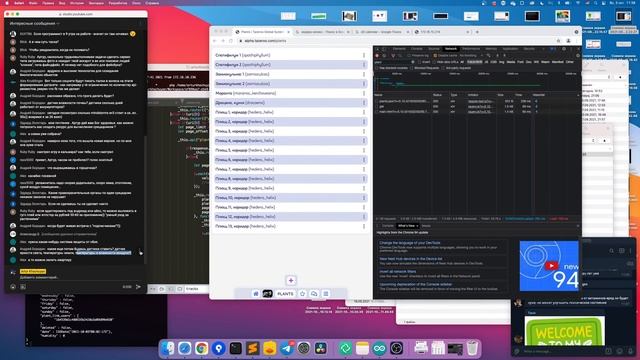Open the list menu icon in bottom navigation
The height and width of the screenshot is (360, 640).
[x=326, y=293]
